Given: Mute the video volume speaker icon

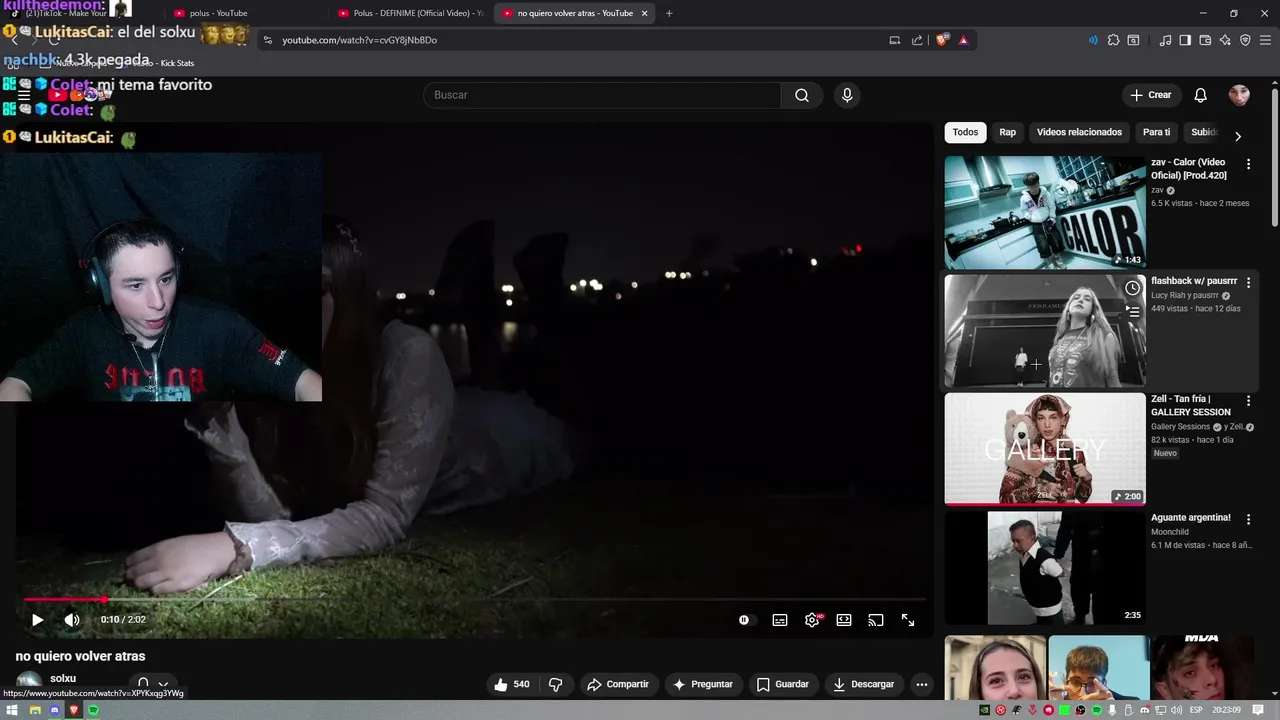Looking at the screenshot, I should (72, 620).
